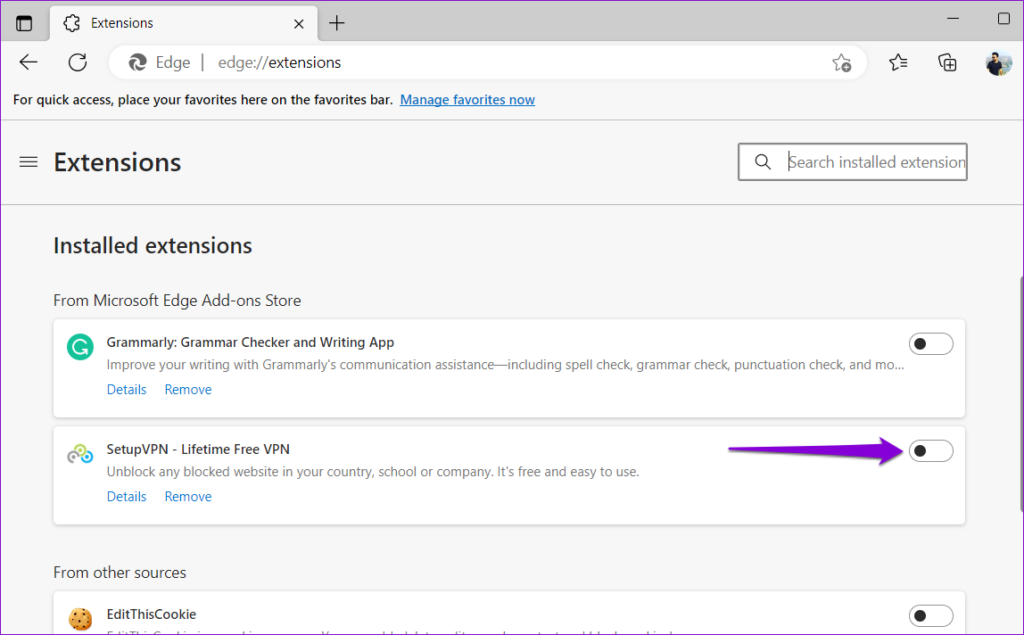Screen dimensions: 1024x635
Task: Open a new tab with plus button
Action: tap(337, 22)
